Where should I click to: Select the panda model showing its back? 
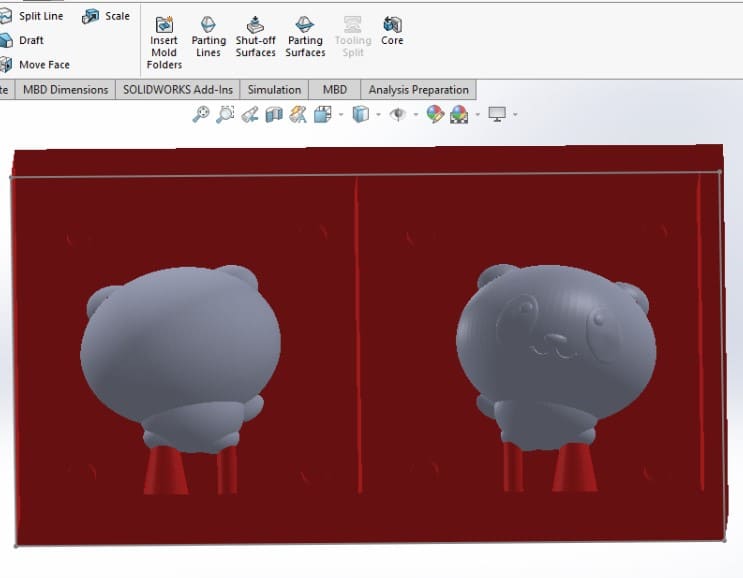(181, 359)
